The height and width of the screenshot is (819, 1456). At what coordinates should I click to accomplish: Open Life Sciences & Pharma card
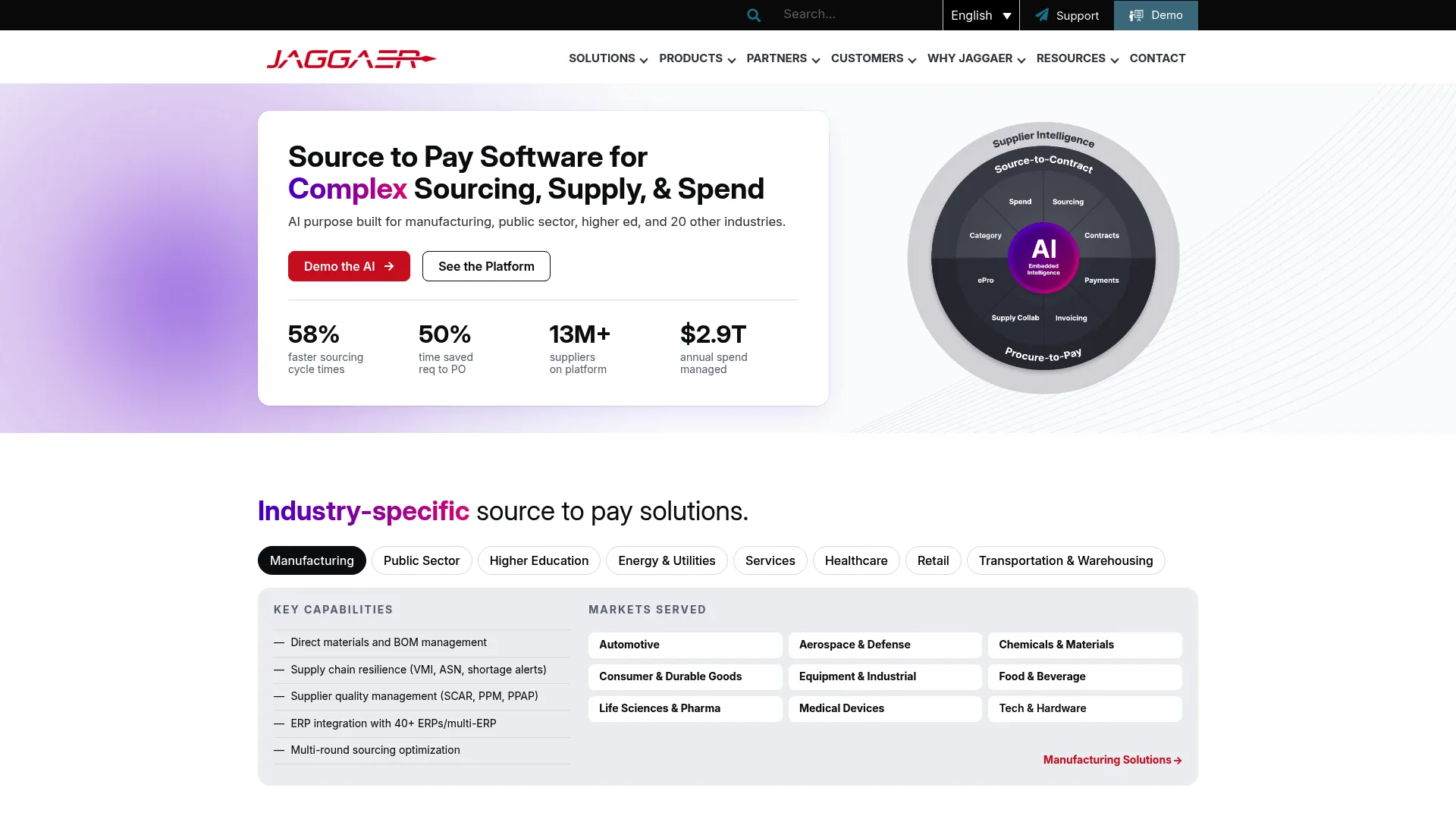pos(686,708)
